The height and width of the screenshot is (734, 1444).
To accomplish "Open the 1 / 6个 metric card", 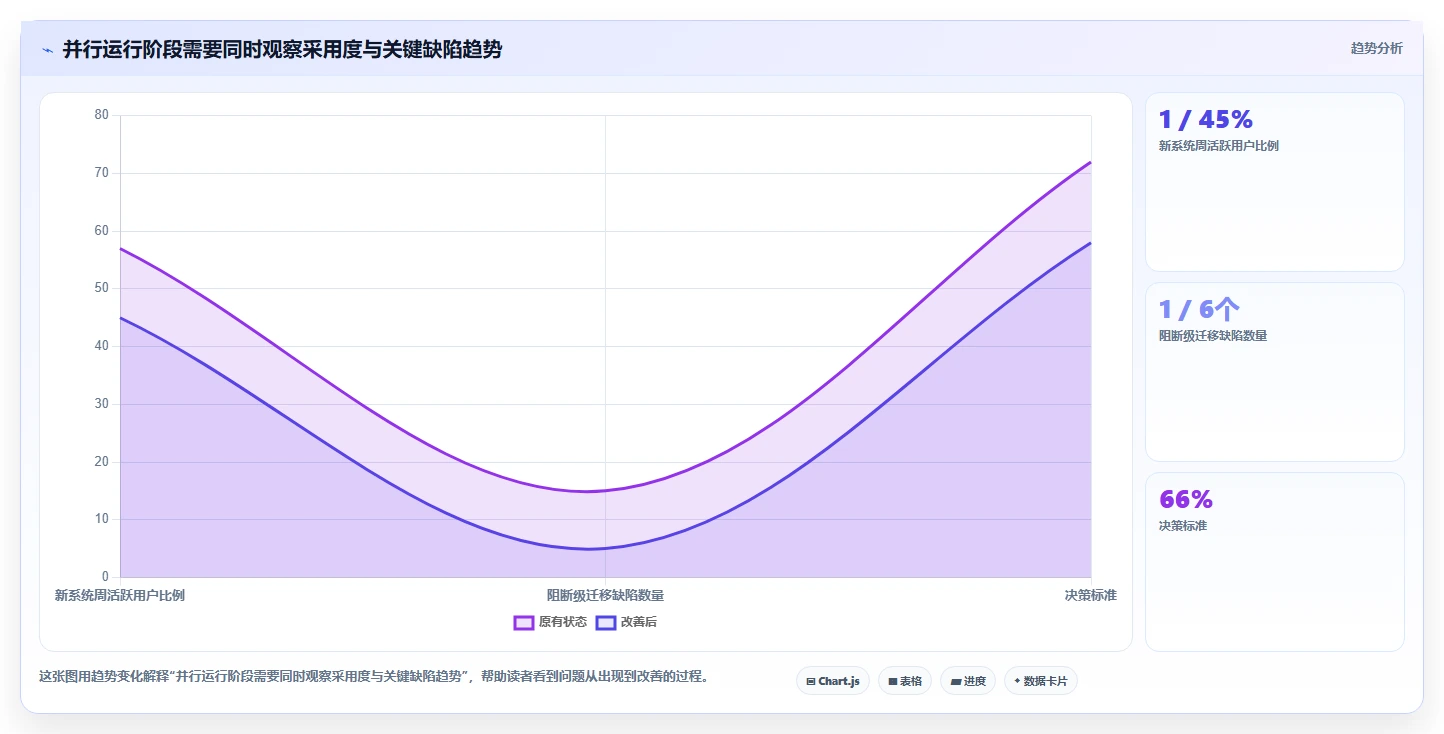I will tap(1275, 372).
